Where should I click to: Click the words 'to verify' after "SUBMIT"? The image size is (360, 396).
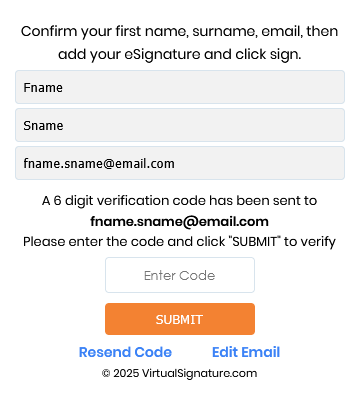click(310, 242)
